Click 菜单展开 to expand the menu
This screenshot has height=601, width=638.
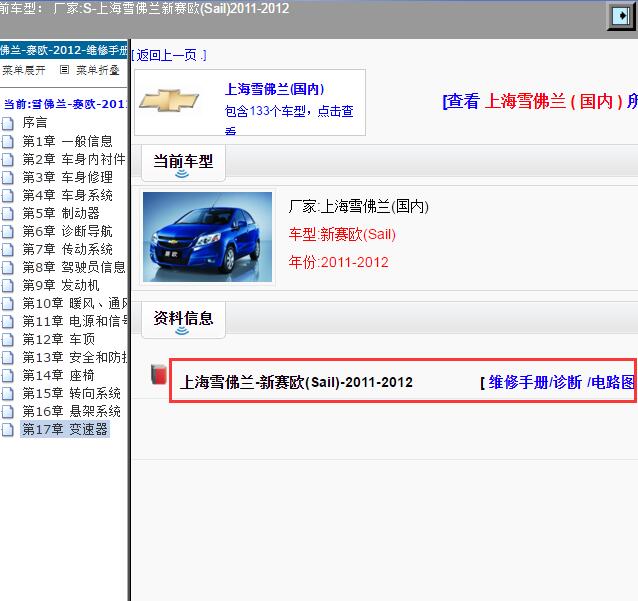click(x=24, y=70)
